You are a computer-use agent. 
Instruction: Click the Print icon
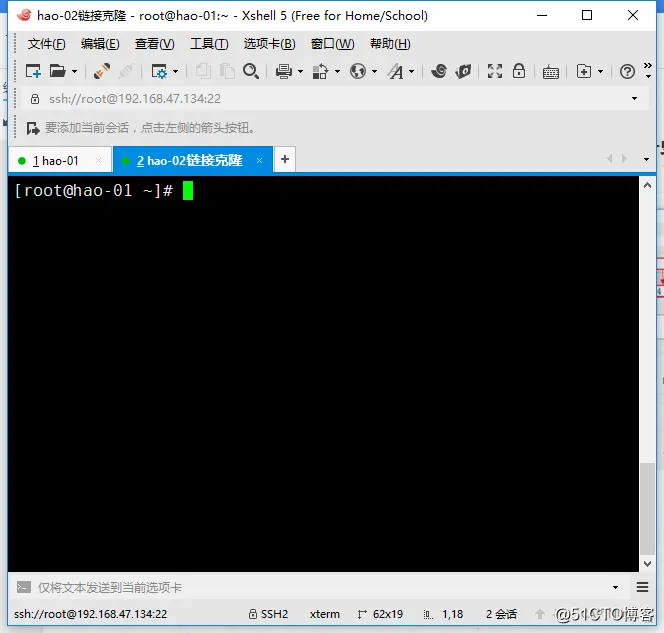284,72
